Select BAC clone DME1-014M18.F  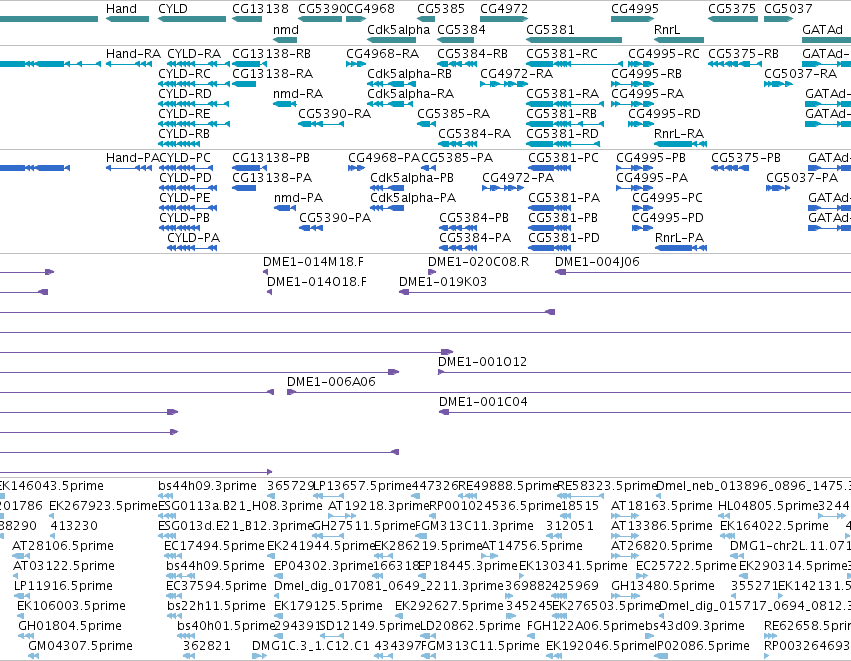313,262
